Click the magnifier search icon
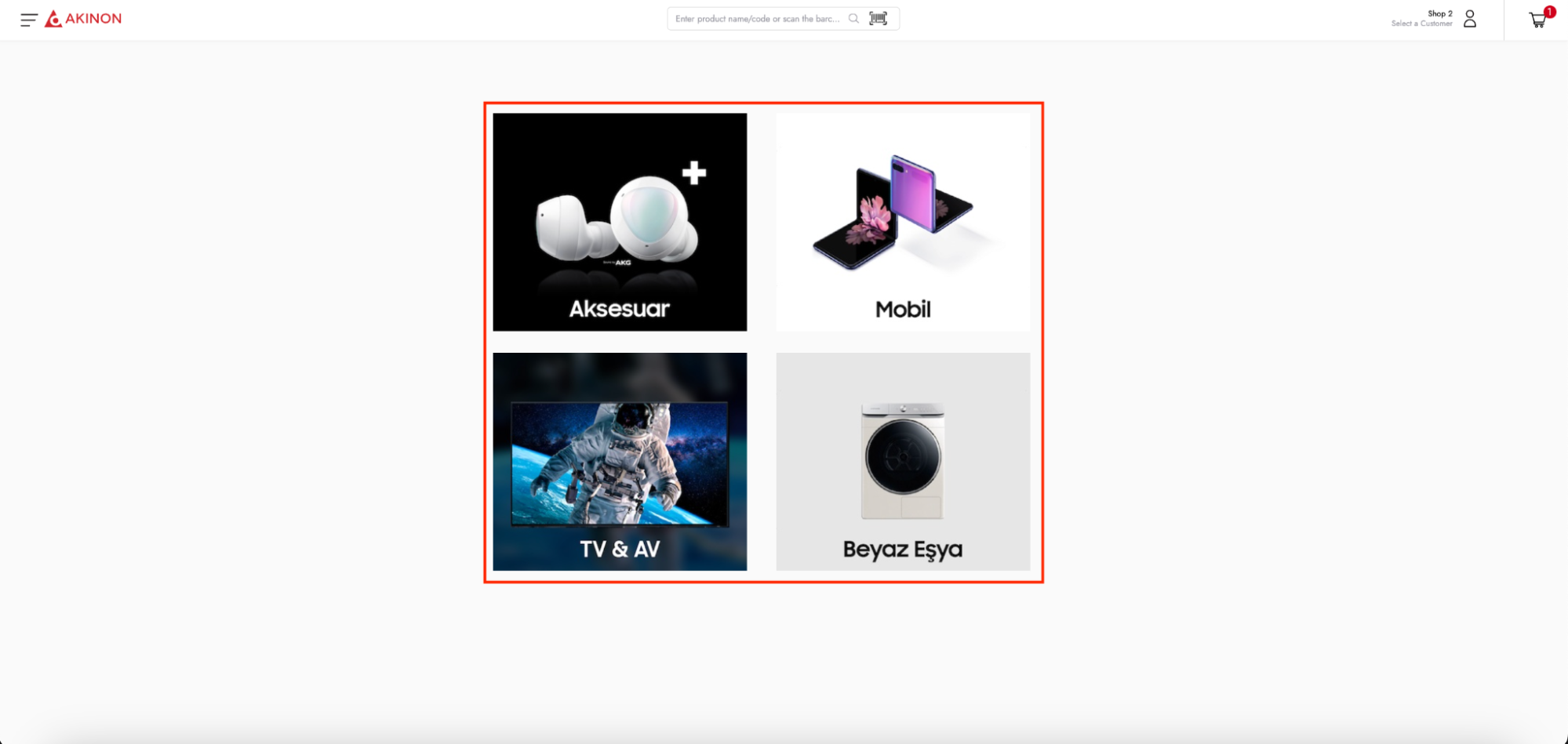 click(853, 19)
